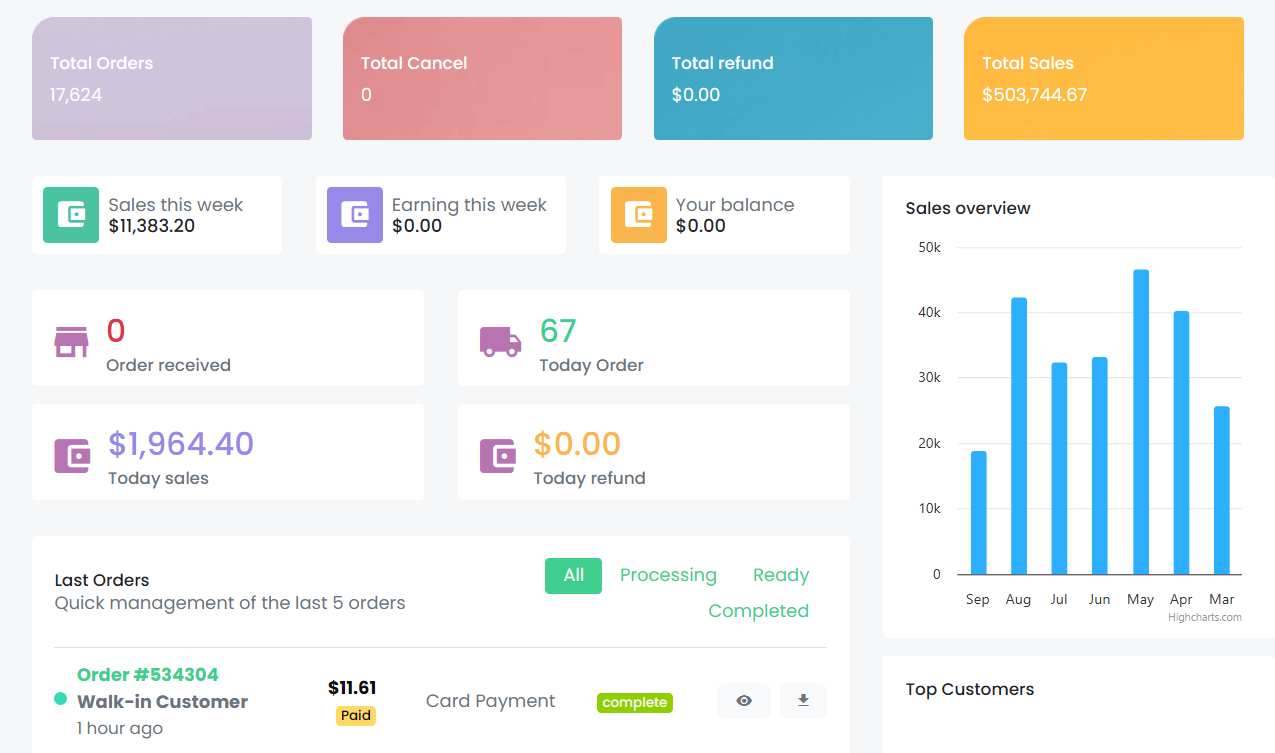Viewport: 1275px width, 753px height.
Task: Click the green complete status badge
Action: point(635,703)
